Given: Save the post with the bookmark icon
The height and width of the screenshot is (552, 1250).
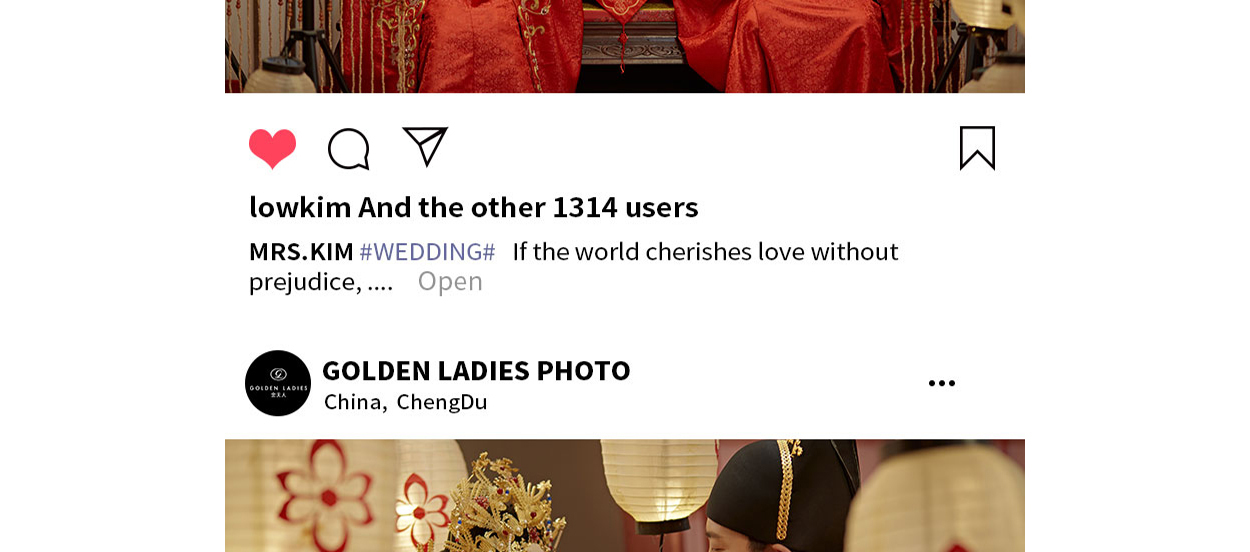Looking at the screenshot, I should pos(977,148).
